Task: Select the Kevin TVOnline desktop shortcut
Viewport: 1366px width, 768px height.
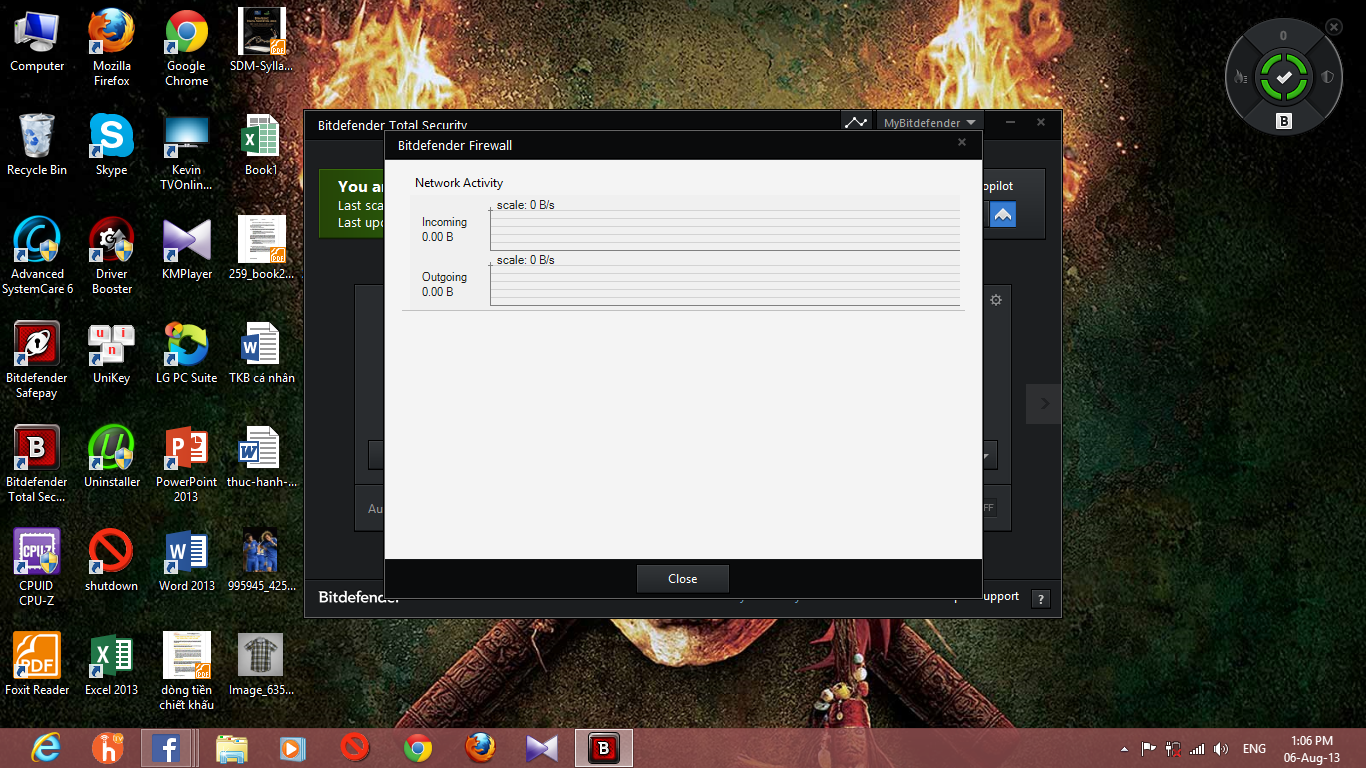Action: [187, 152]
